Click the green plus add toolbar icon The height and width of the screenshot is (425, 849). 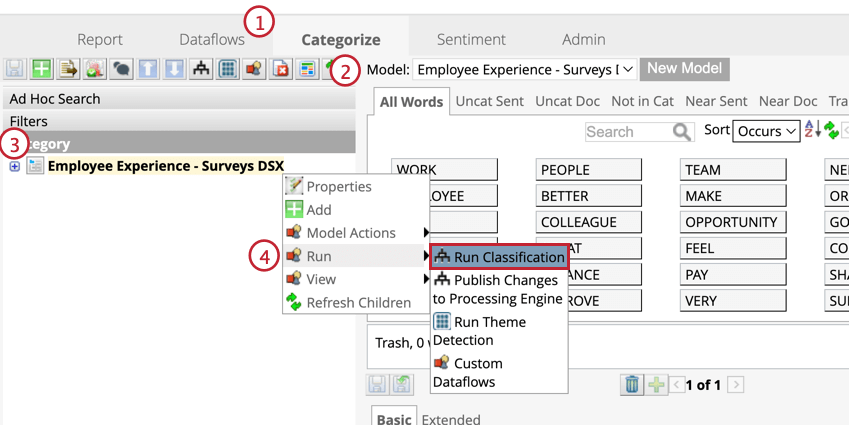point(41,69)
